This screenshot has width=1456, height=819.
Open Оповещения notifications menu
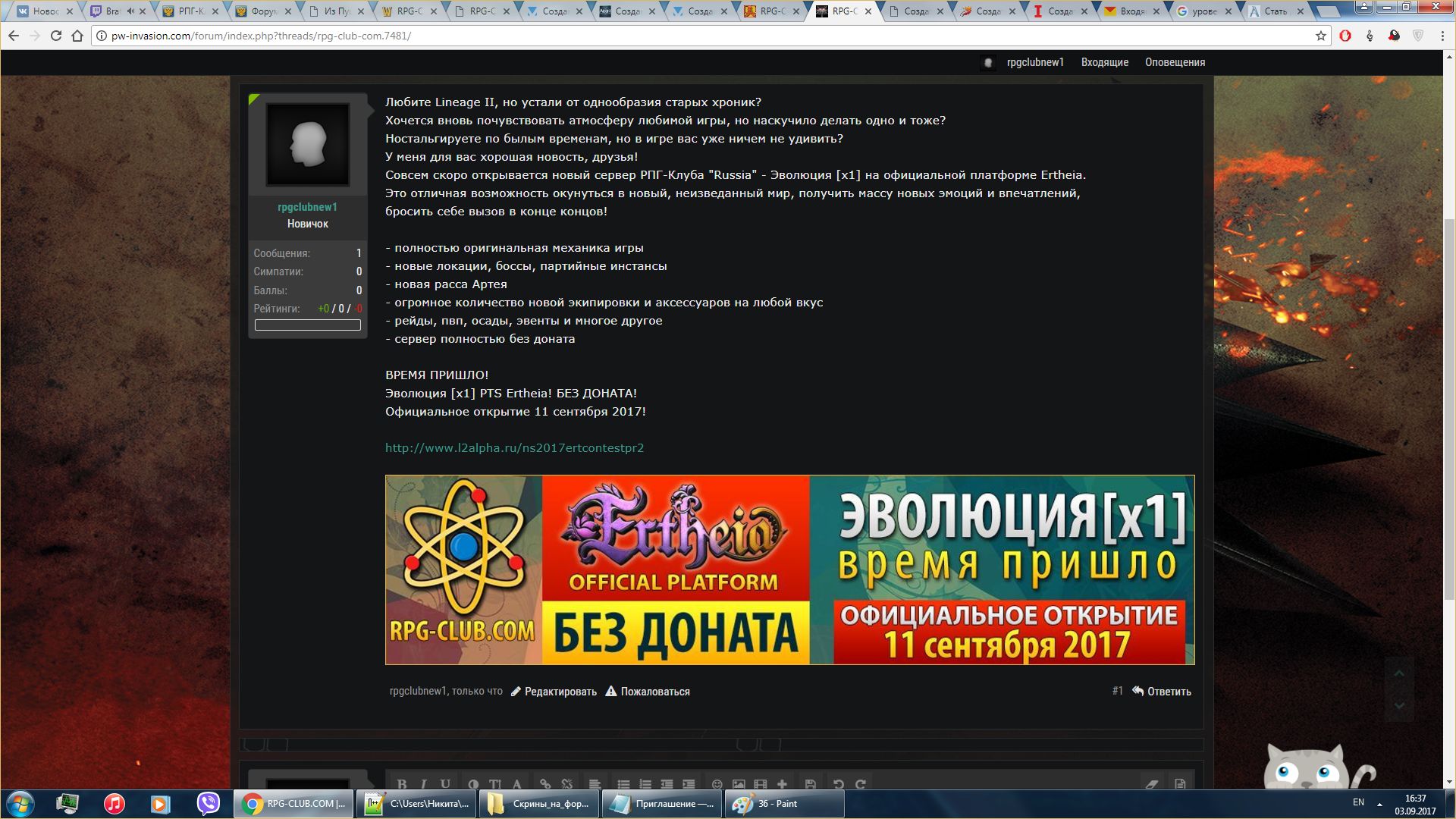point(1175,62)
